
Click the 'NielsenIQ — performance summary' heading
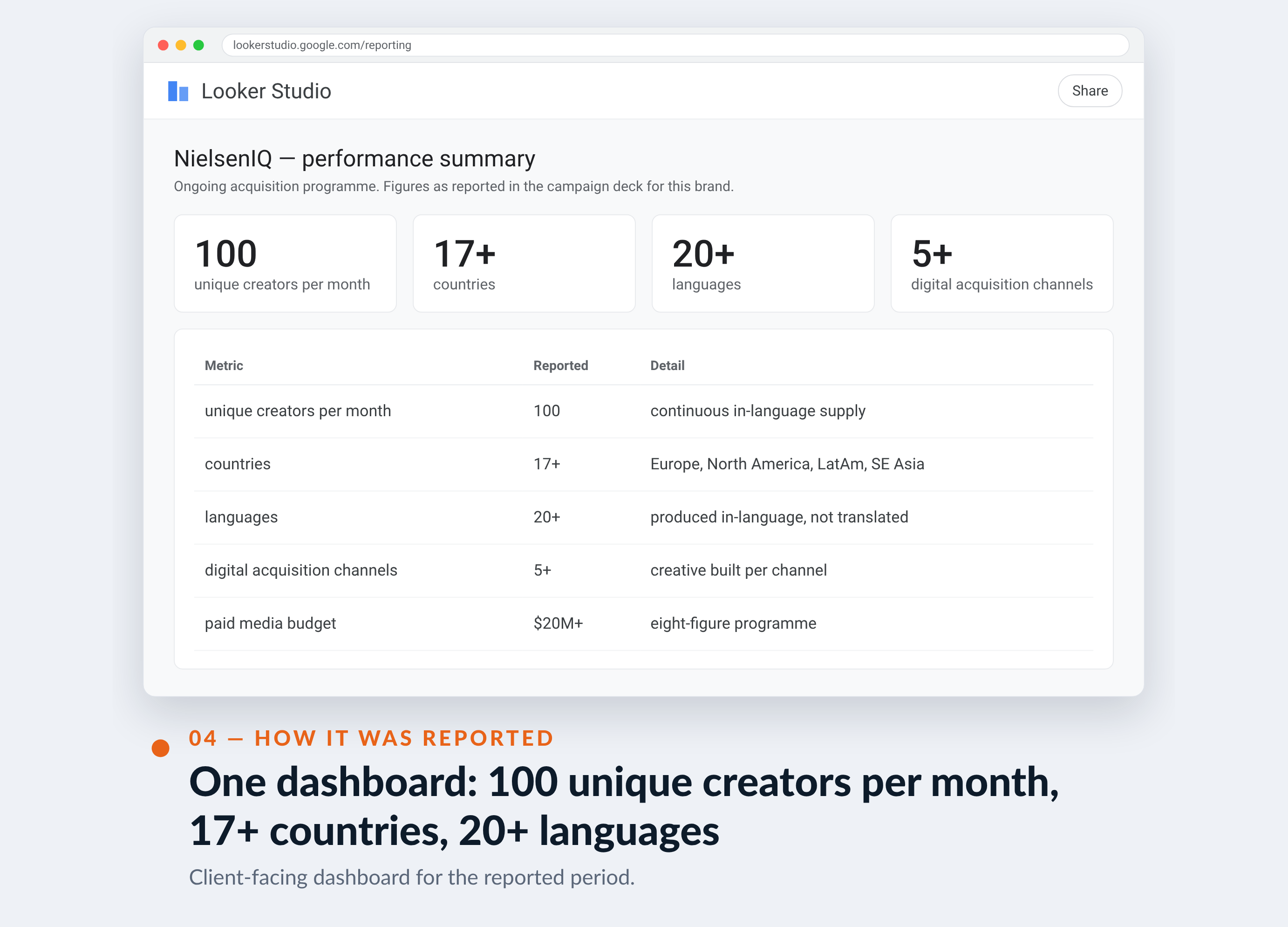coord(354,158)
